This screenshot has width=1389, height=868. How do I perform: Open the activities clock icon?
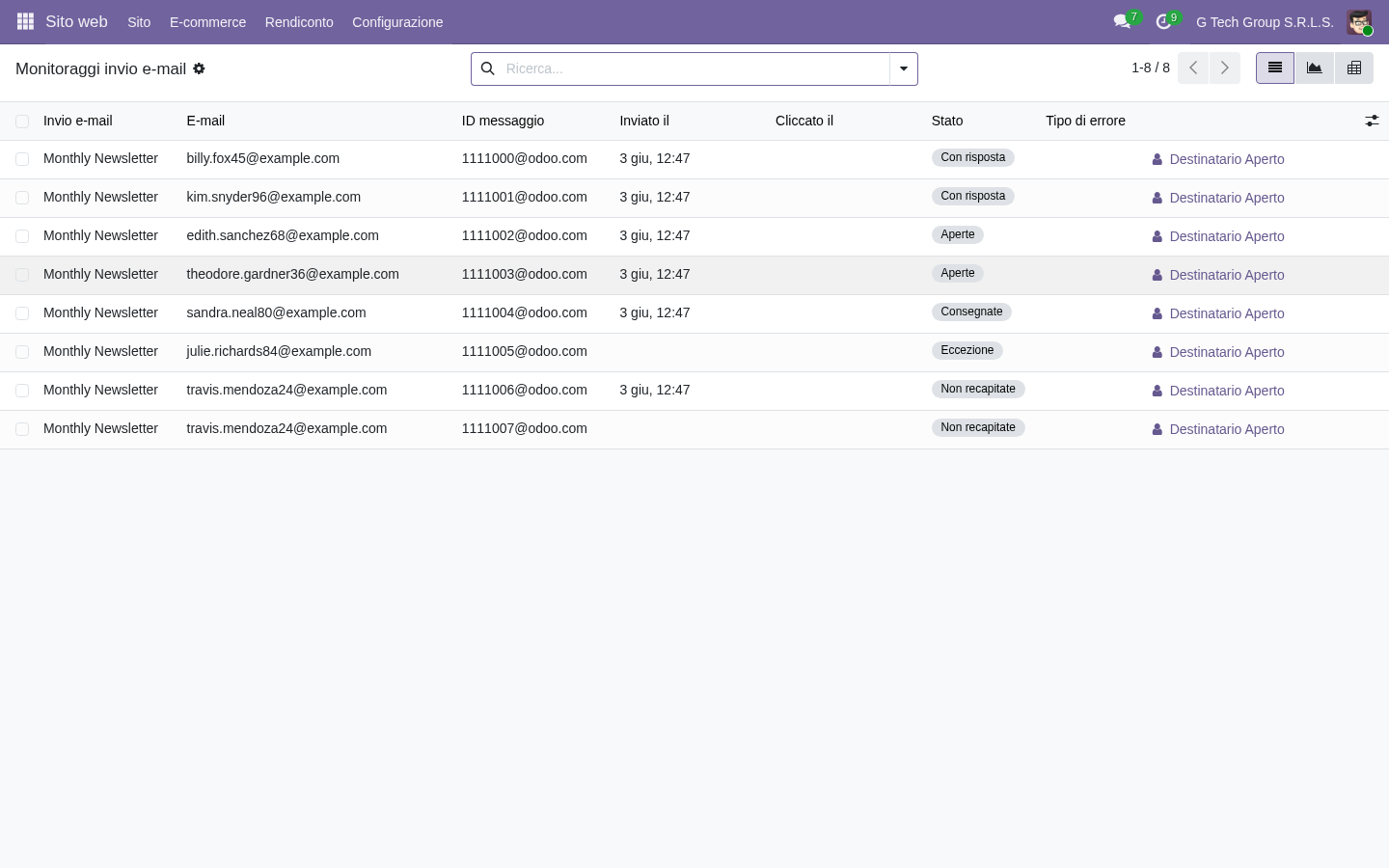tap(1163, 21)
